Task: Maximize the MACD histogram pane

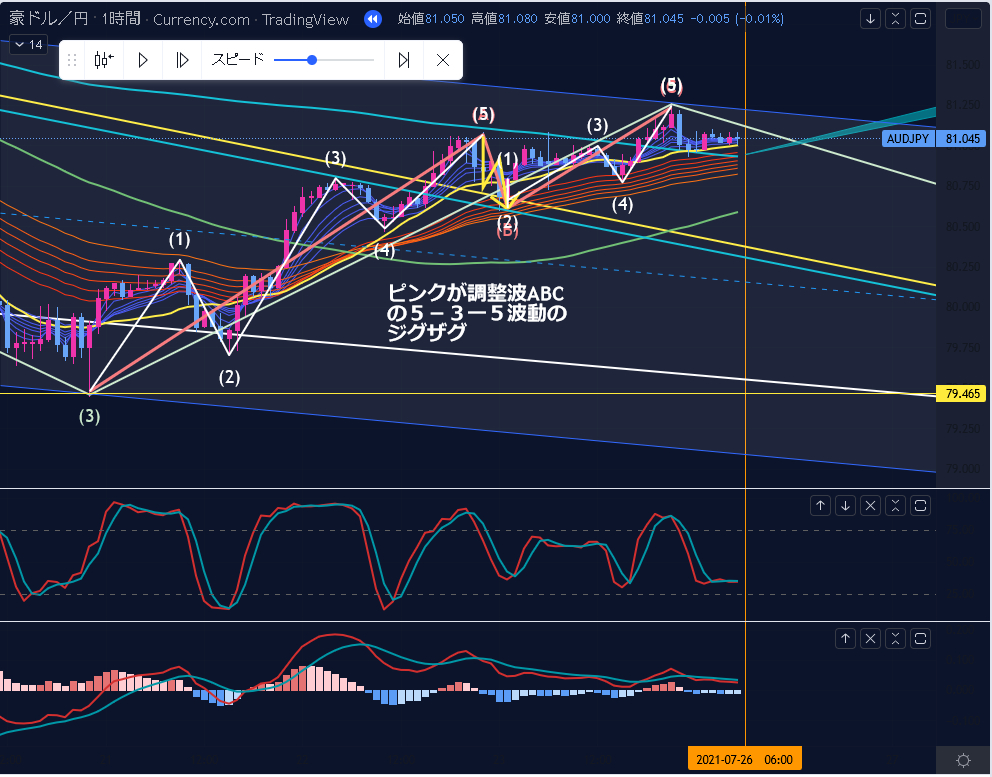Action: coord(921,638)
